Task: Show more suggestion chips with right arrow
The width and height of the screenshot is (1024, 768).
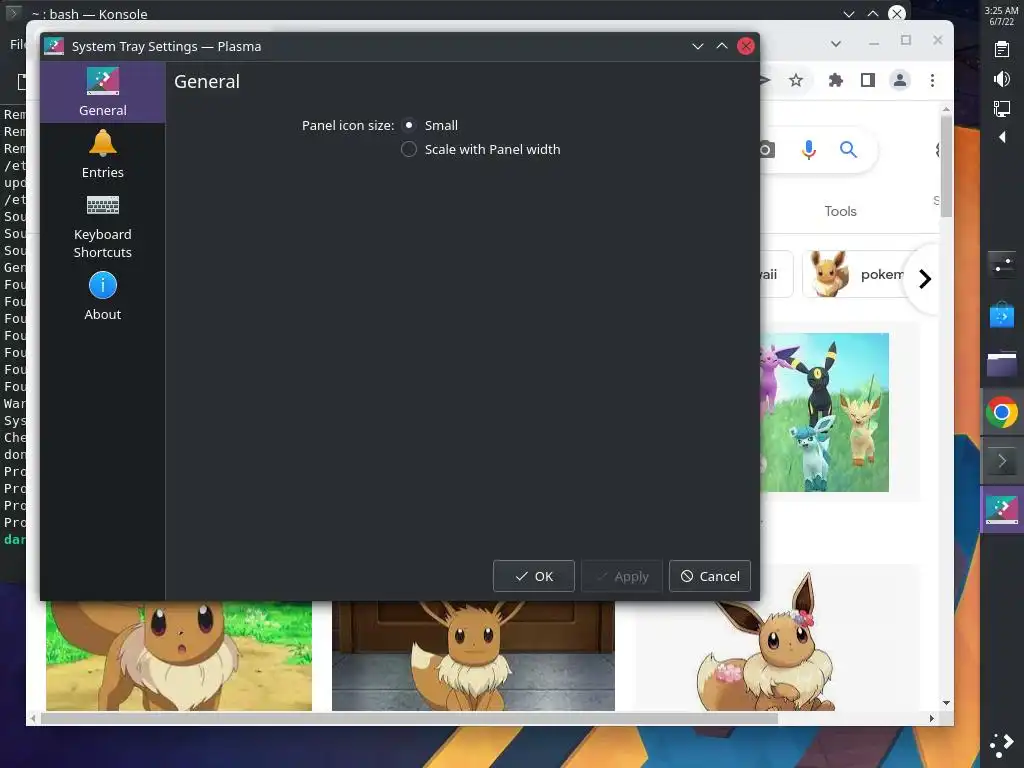Action: [x=925, y=279]
